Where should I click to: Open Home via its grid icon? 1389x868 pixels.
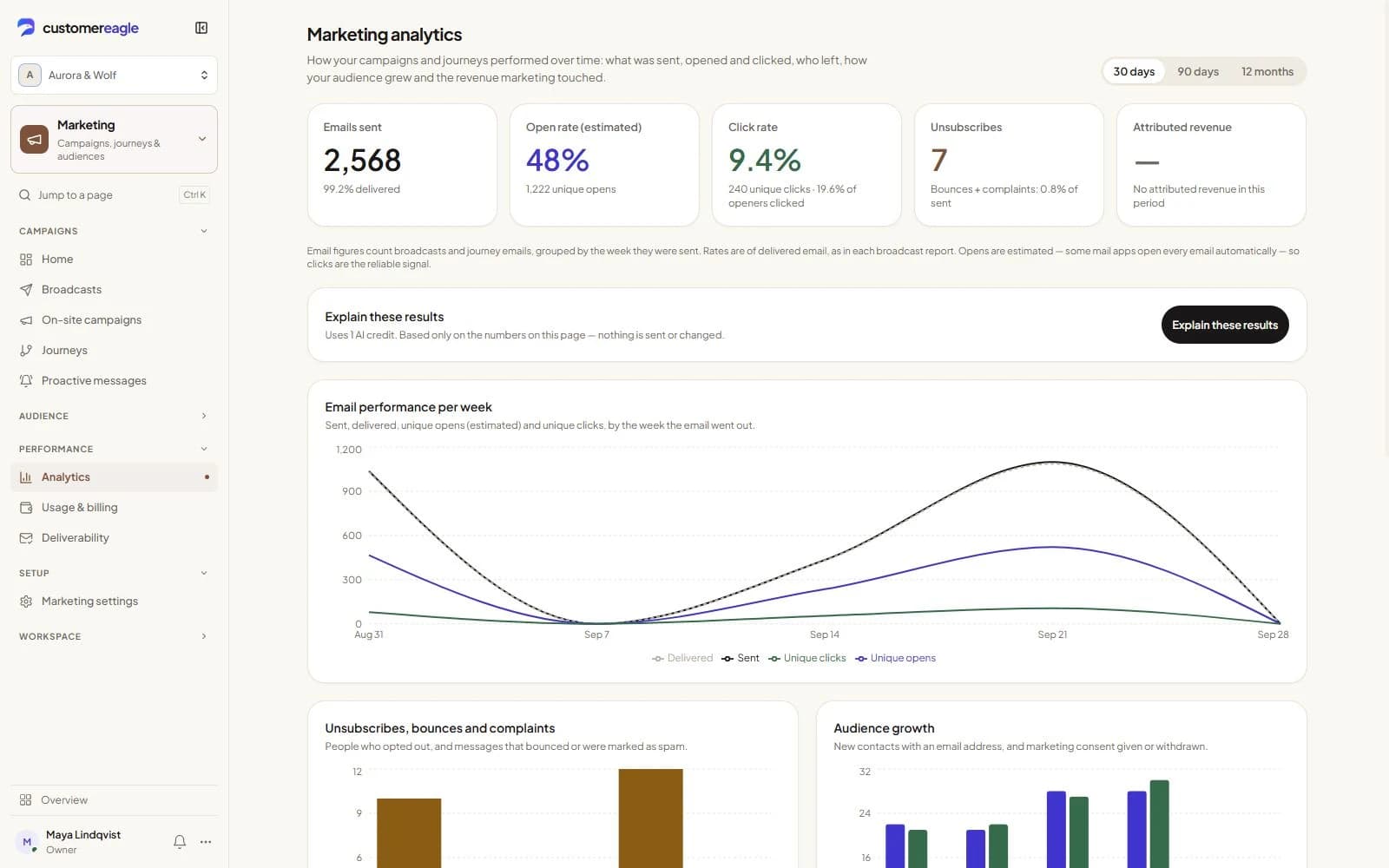coord(26,260)
